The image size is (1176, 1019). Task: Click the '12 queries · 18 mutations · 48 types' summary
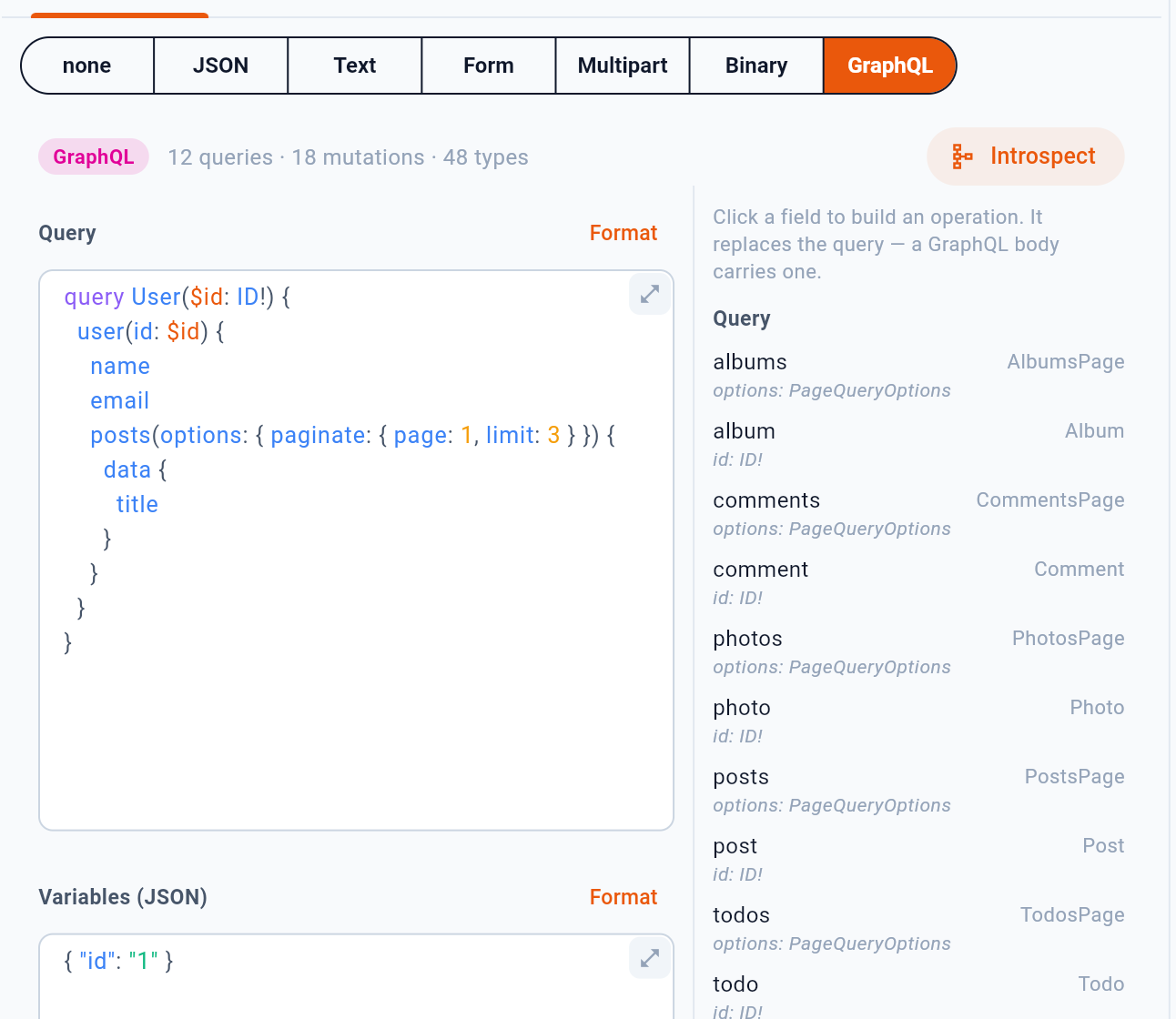[348, 157]
